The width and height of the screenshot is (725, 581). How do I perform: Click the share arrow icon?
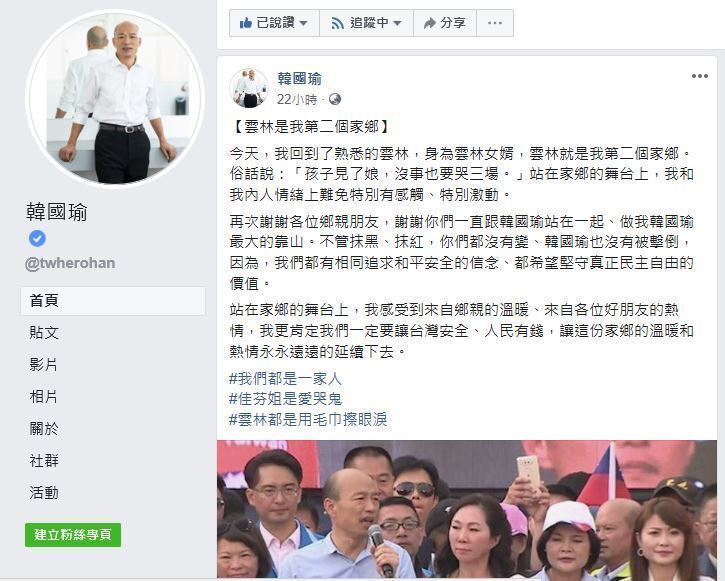pyautogui.click(x=430, y=23)
